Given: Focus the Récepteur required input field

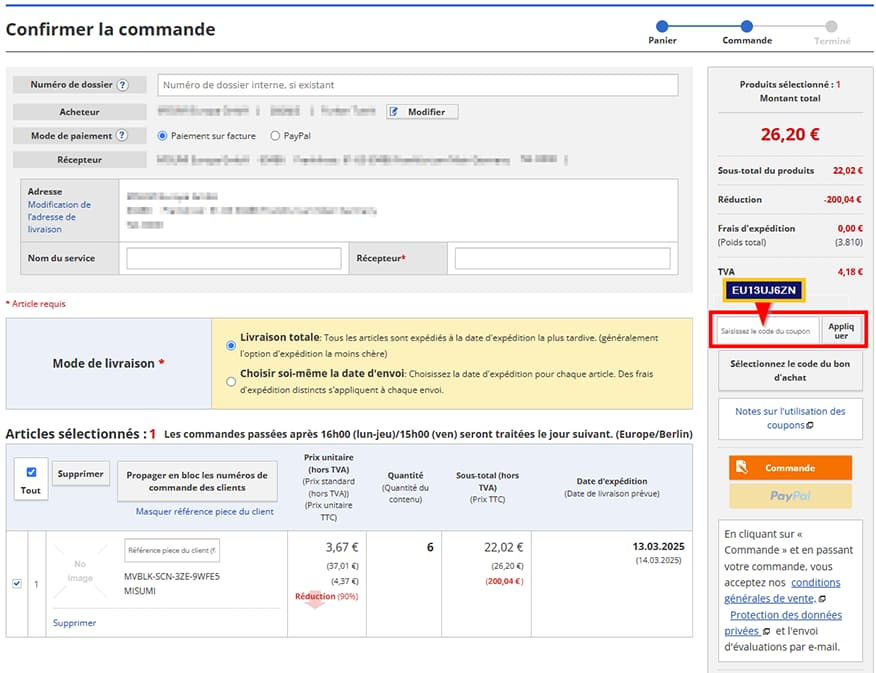Looking at the screenshot, I should [x=563, y=258].
